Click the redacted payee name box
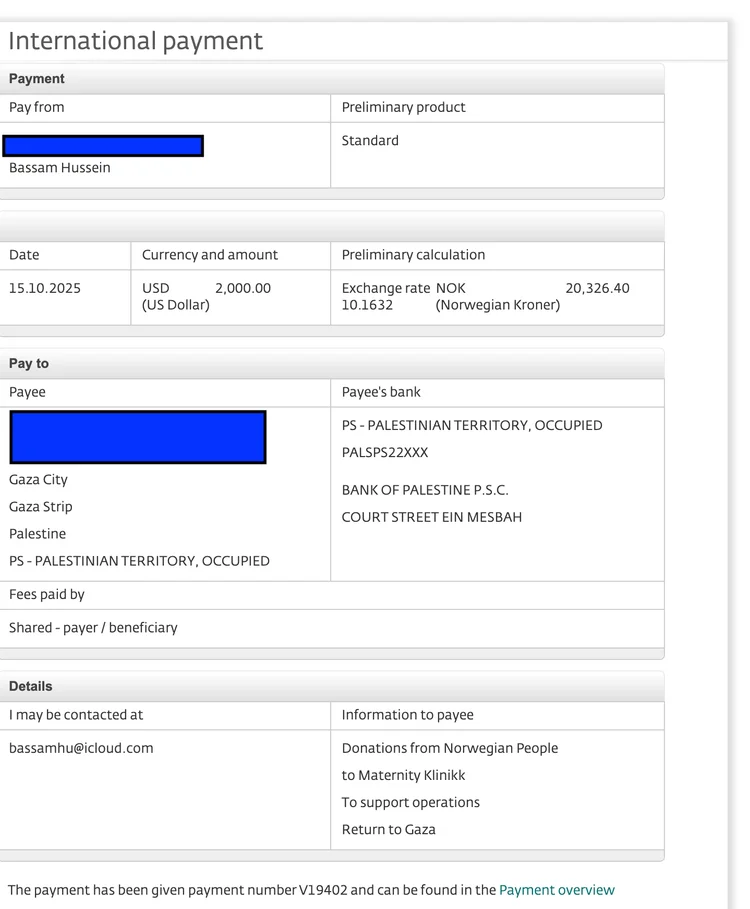Image resolution: width=750 pixels, height=909 pixels. point(138,437)
